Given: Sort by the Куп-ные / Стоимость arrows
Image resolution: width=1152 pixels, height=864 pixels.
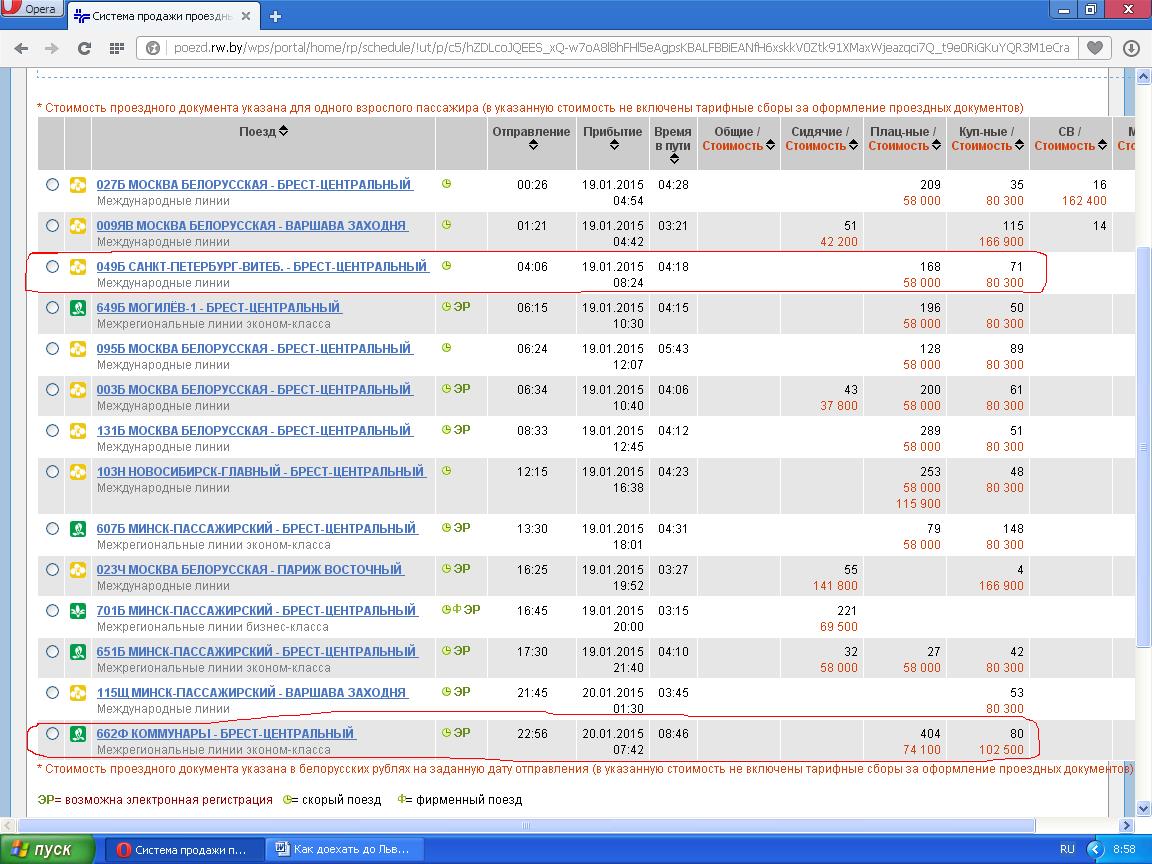Looking at the screenshot, I should click(1019, 145).
